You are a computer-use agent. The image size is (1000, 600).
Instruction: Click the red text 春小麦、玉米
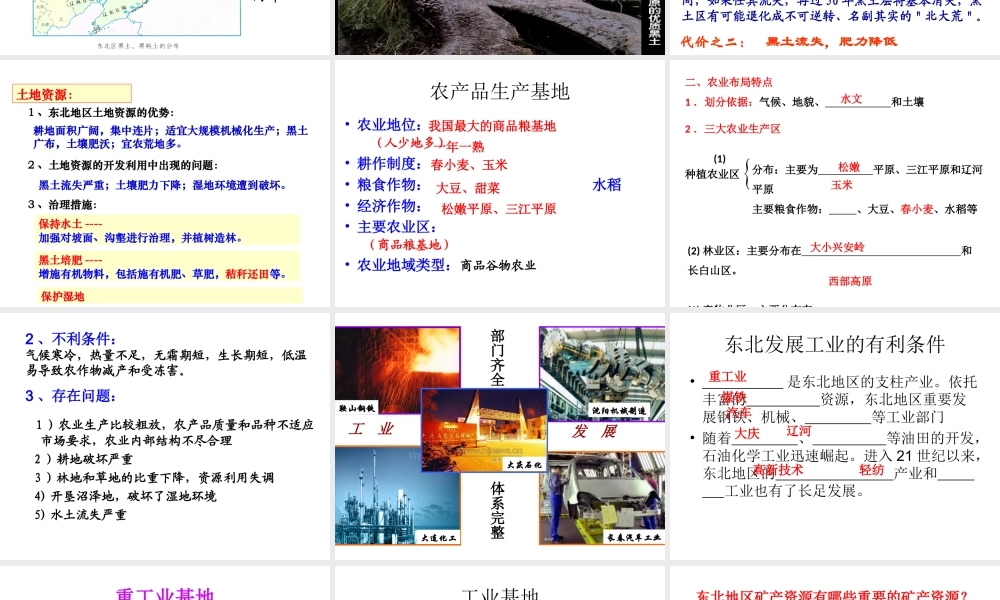(469, 165)
